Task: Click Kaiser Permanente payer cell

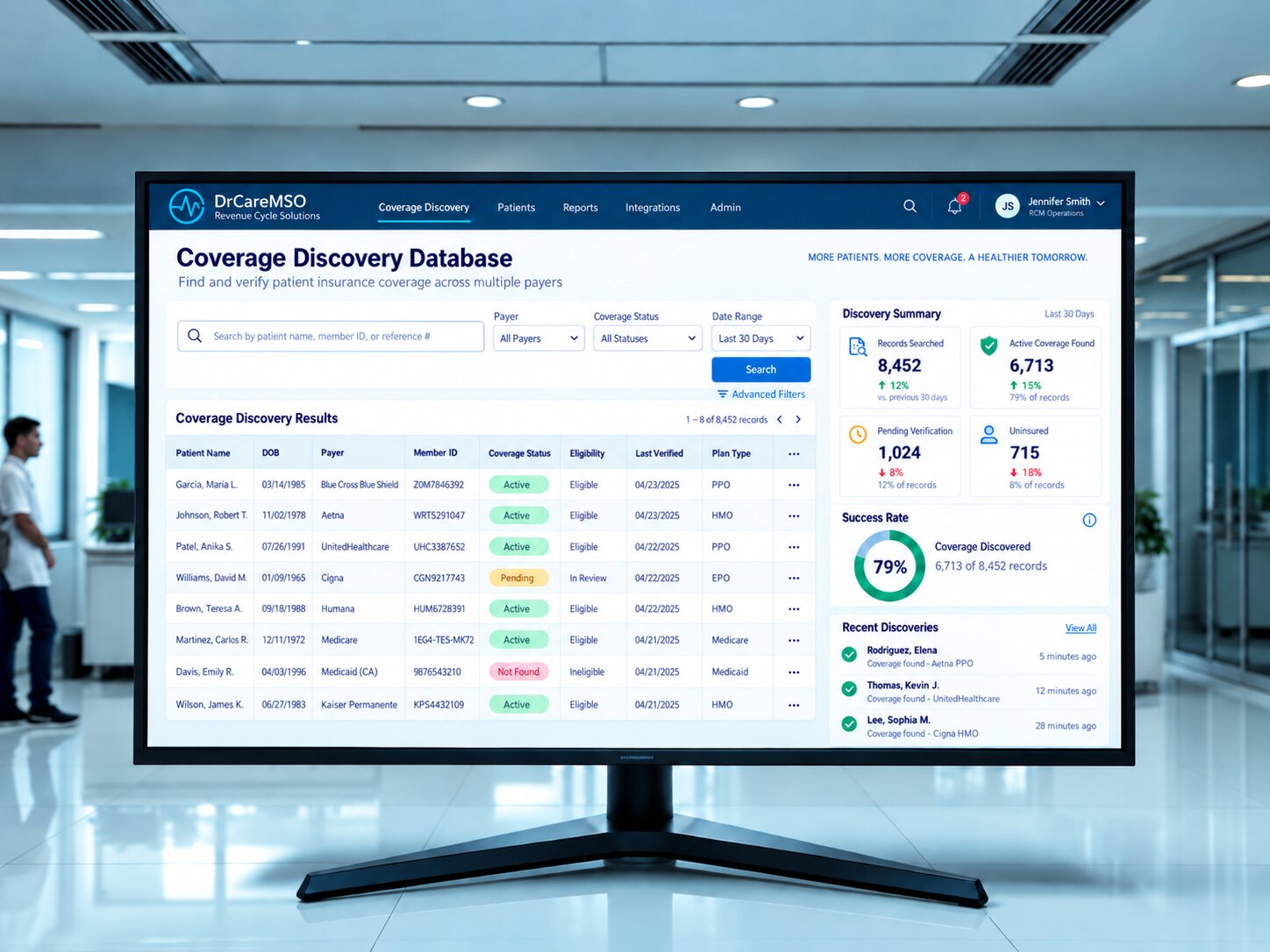Action: coord(359,705)
